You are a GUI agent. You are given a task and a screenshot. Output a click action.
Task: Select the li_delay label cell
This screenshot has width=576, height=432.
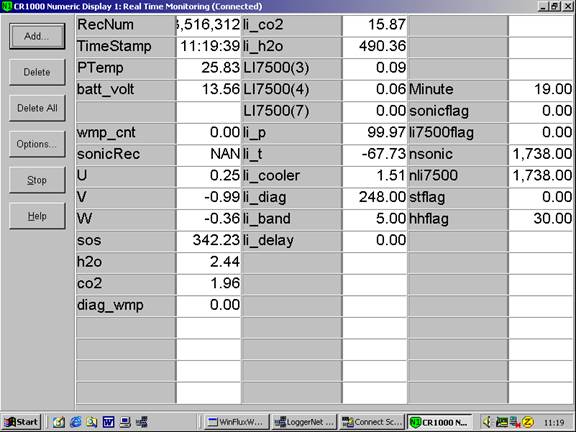pyautogui.click(x=292, y=241)
